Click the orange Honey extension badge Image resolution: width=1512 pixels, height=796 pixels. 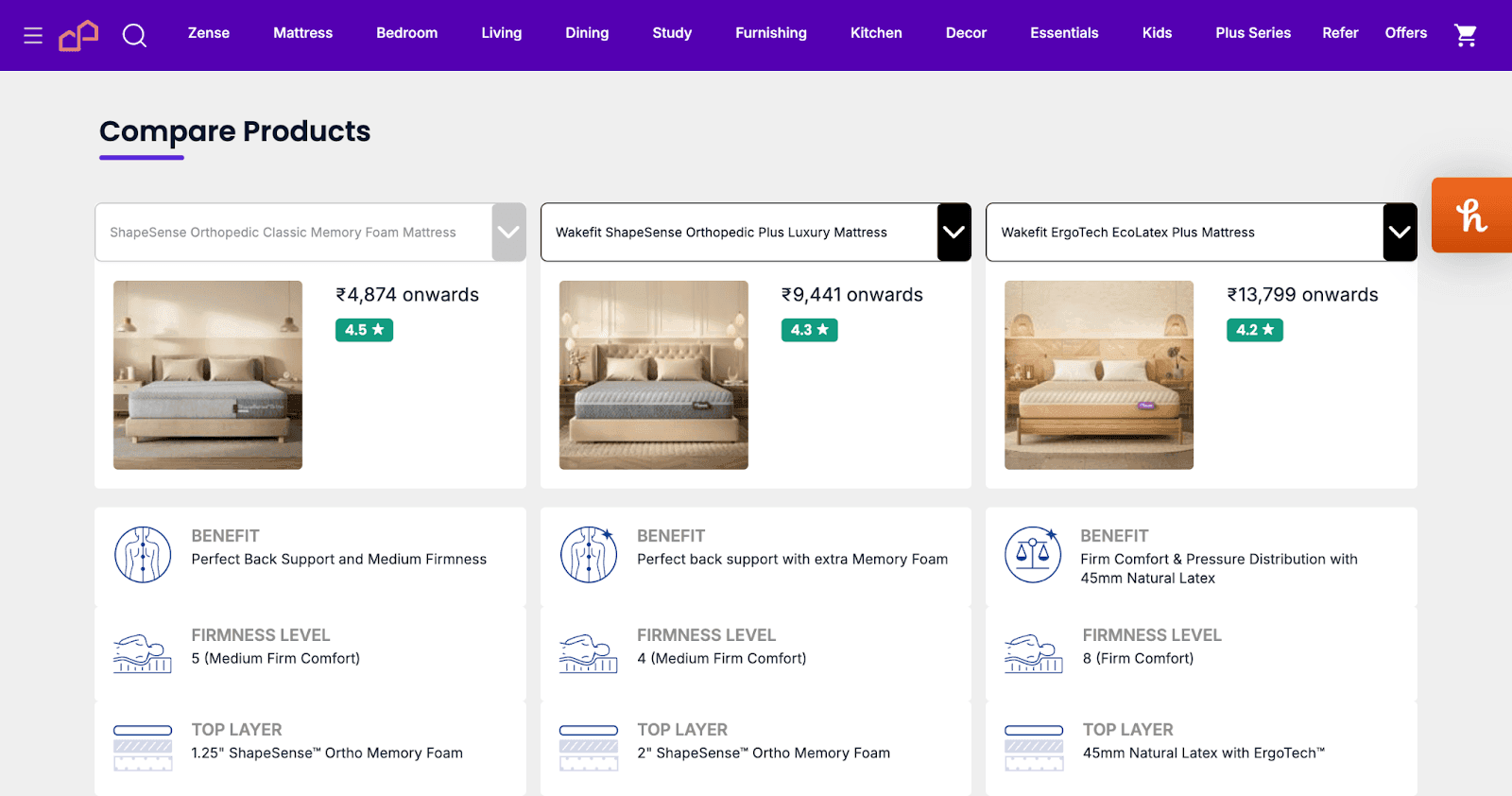[x=1471, y=216]
